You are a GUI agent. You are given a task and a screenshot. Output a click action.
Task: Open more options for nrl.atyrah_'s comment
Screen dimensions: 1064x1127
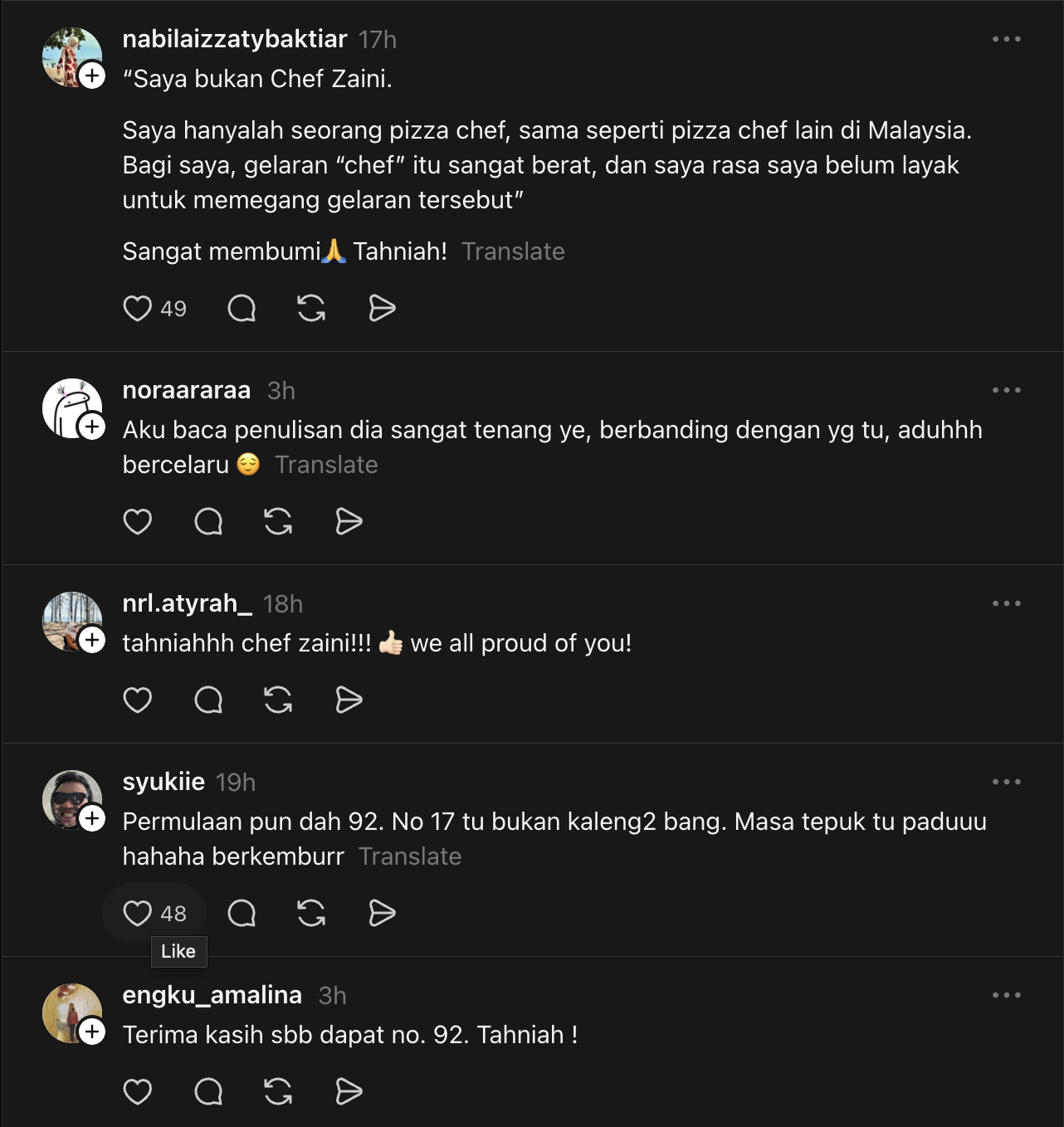tap(1006, 603)
